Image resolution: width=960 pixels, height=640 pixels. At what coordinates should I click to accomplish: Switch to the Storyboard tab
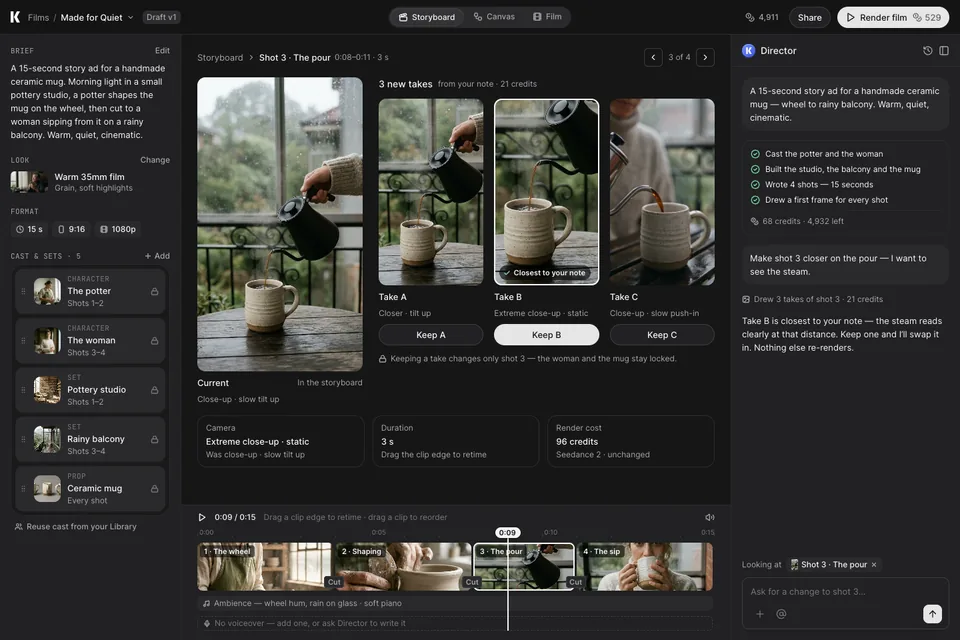(427, 17)
